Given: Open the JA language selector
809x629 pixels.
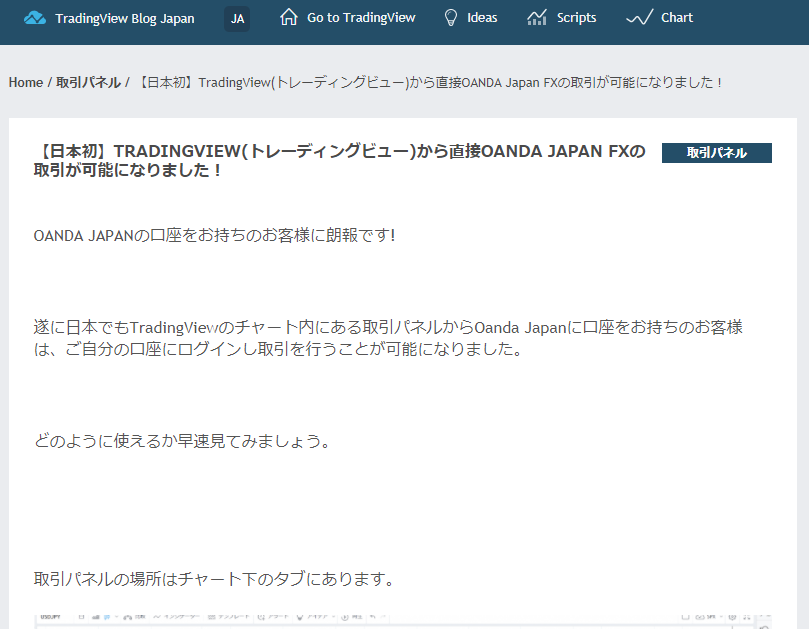Looking at the screenshot, I should point(237,19).
